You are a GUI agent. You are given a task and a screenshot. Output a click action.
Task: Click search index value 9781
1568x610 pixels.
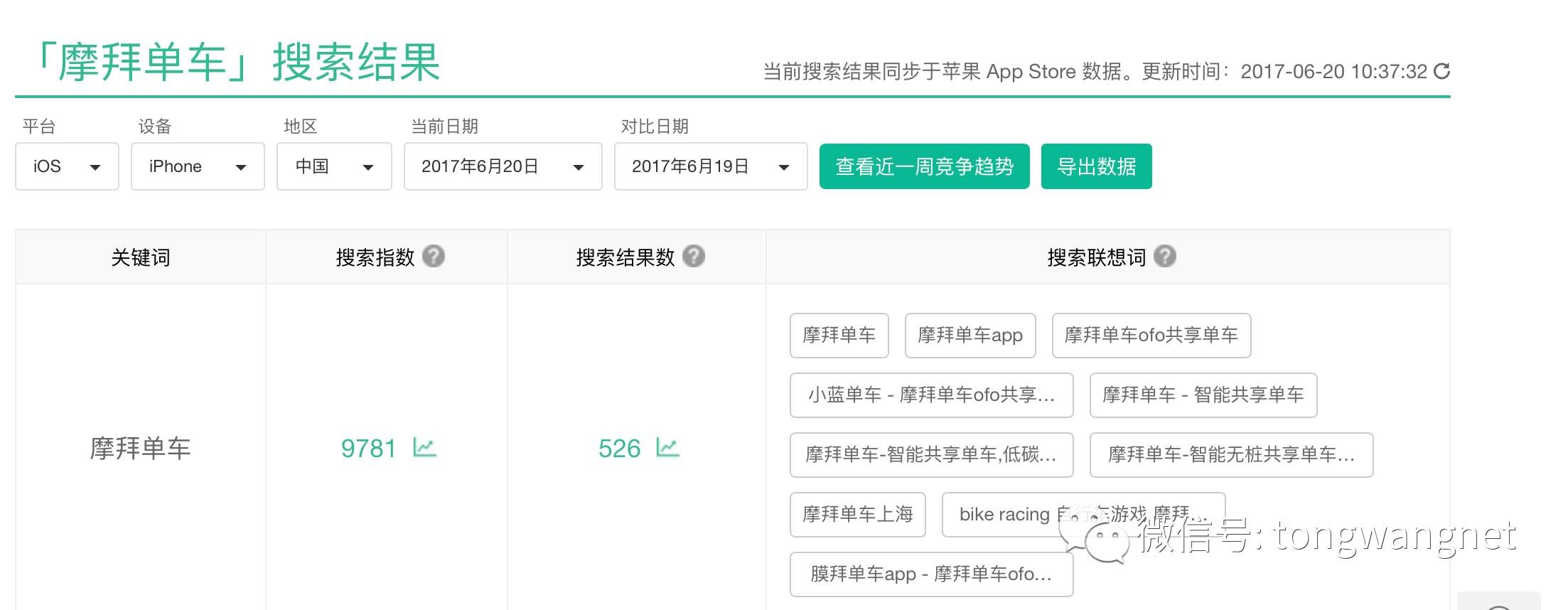click(x=368, y=448)
